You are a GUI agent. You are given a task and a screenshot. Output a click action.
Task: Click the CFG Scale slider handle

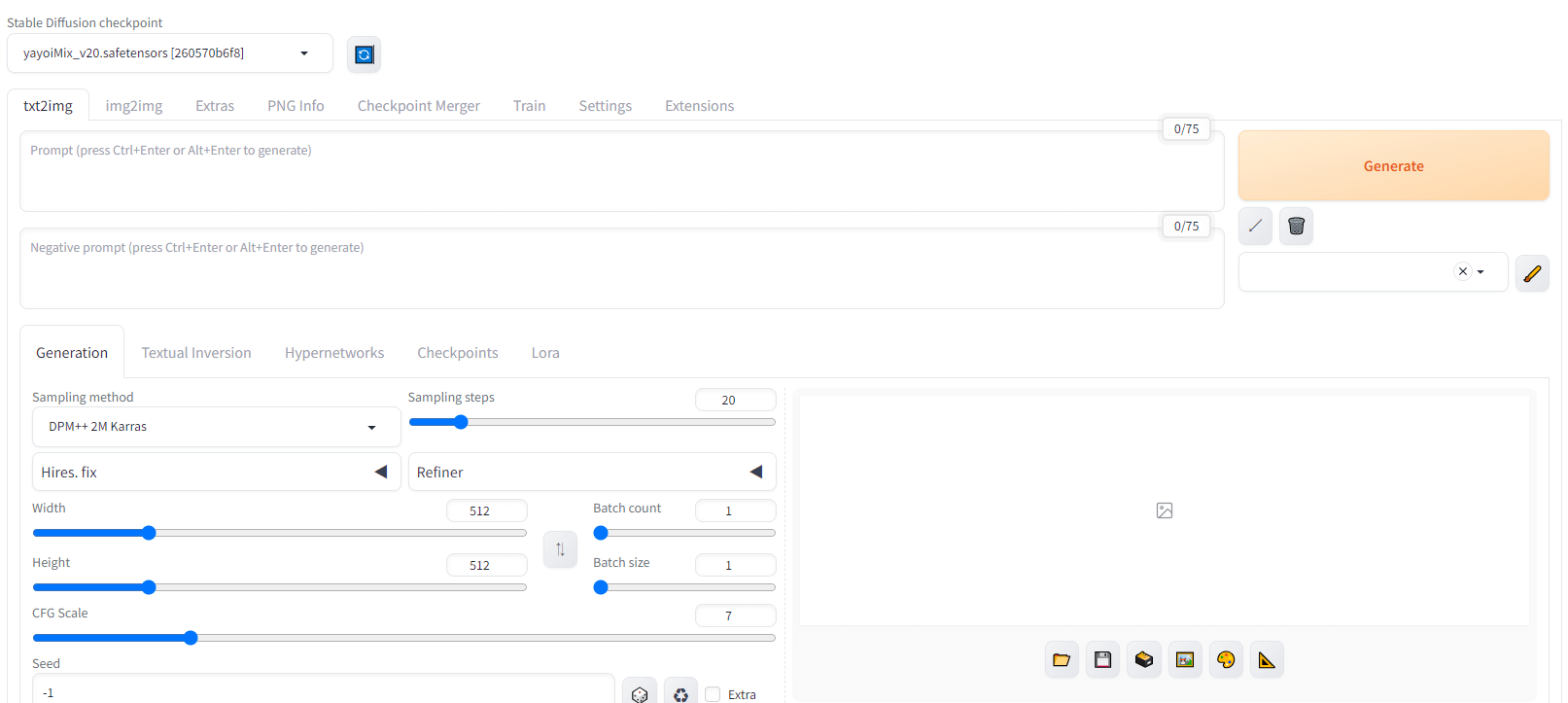[x=191, y=638]
